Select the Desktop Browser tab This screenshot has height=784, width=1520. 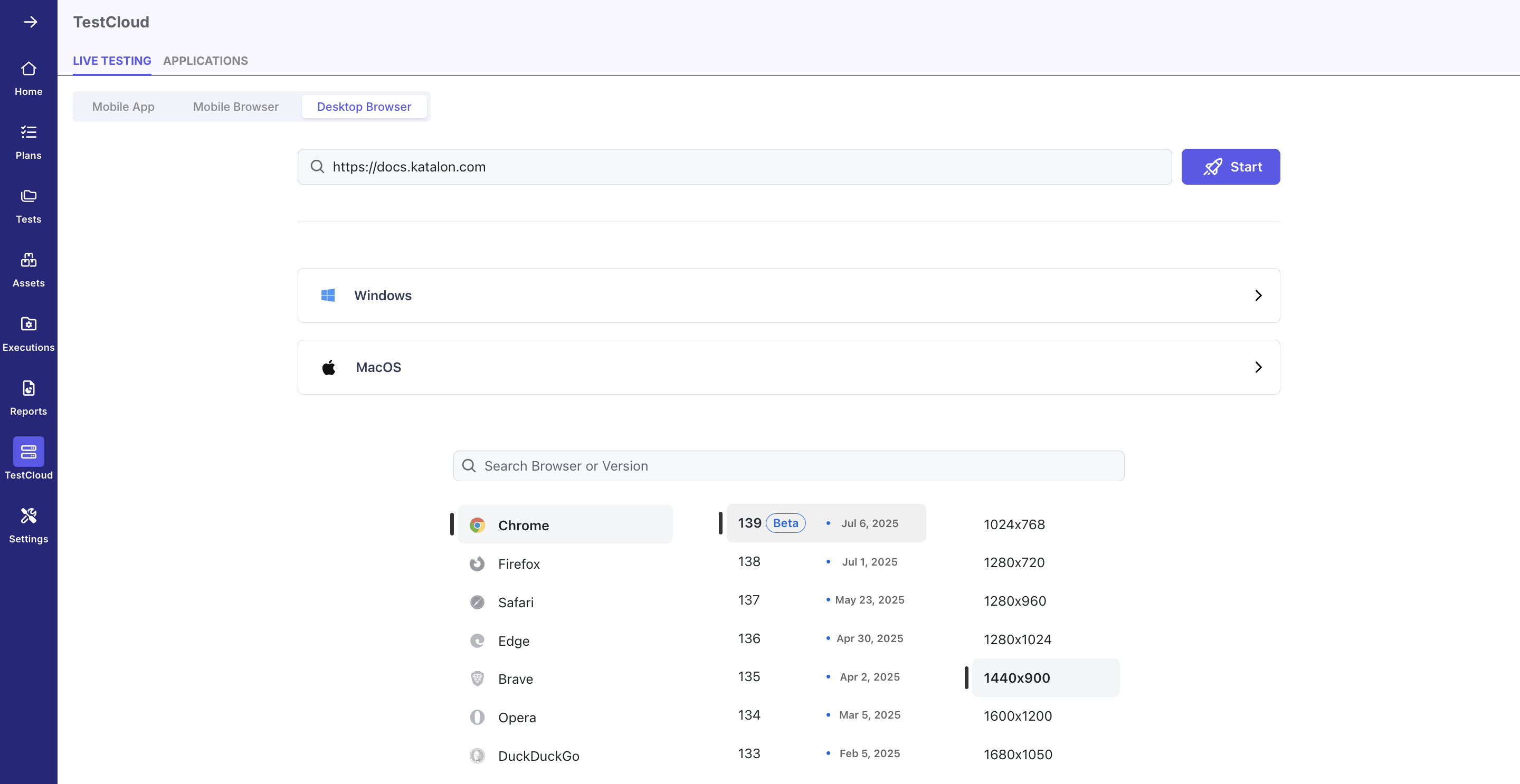point(364,107)
